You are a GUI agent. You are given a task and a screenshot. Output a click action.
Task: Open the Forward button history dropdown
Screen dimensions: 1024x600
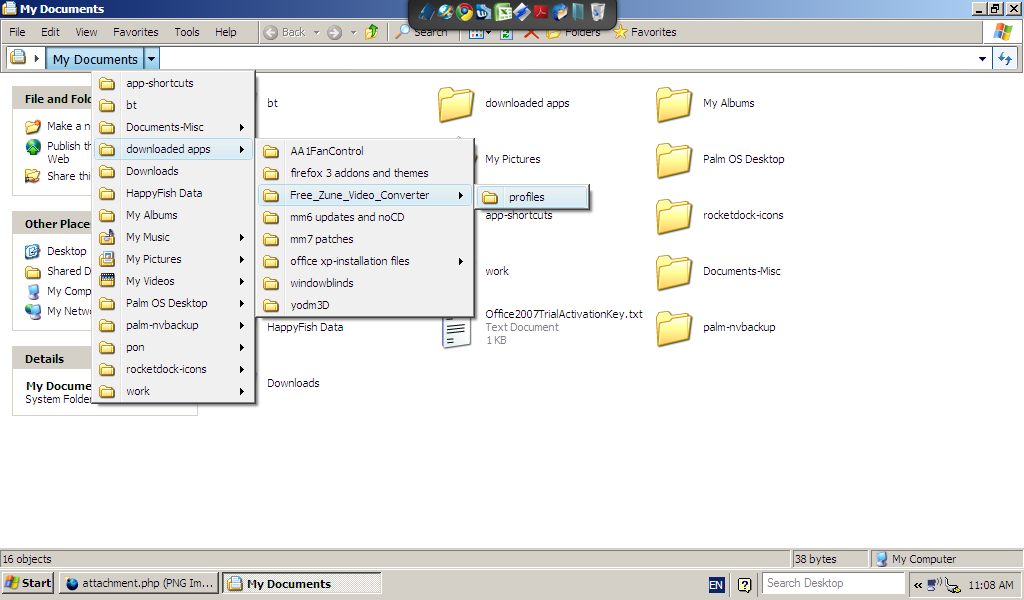pos(353,32)
